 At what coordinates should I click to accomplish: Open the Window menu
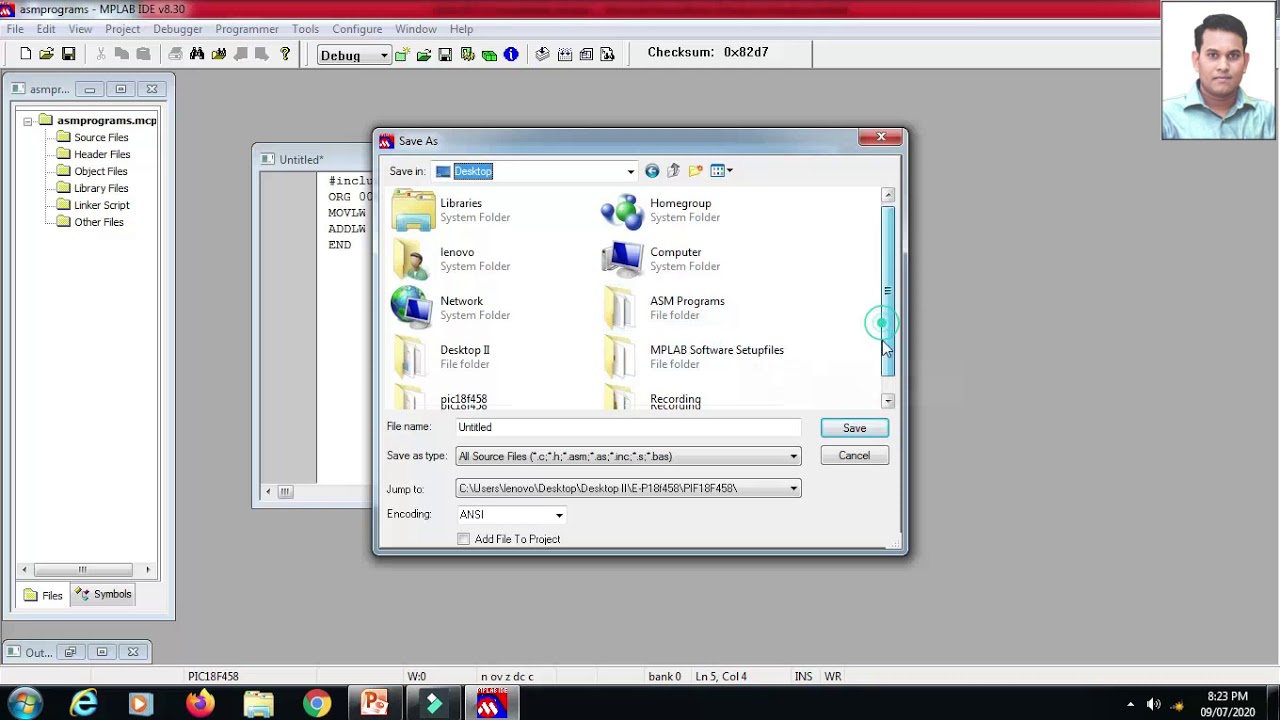click(415, 29)
